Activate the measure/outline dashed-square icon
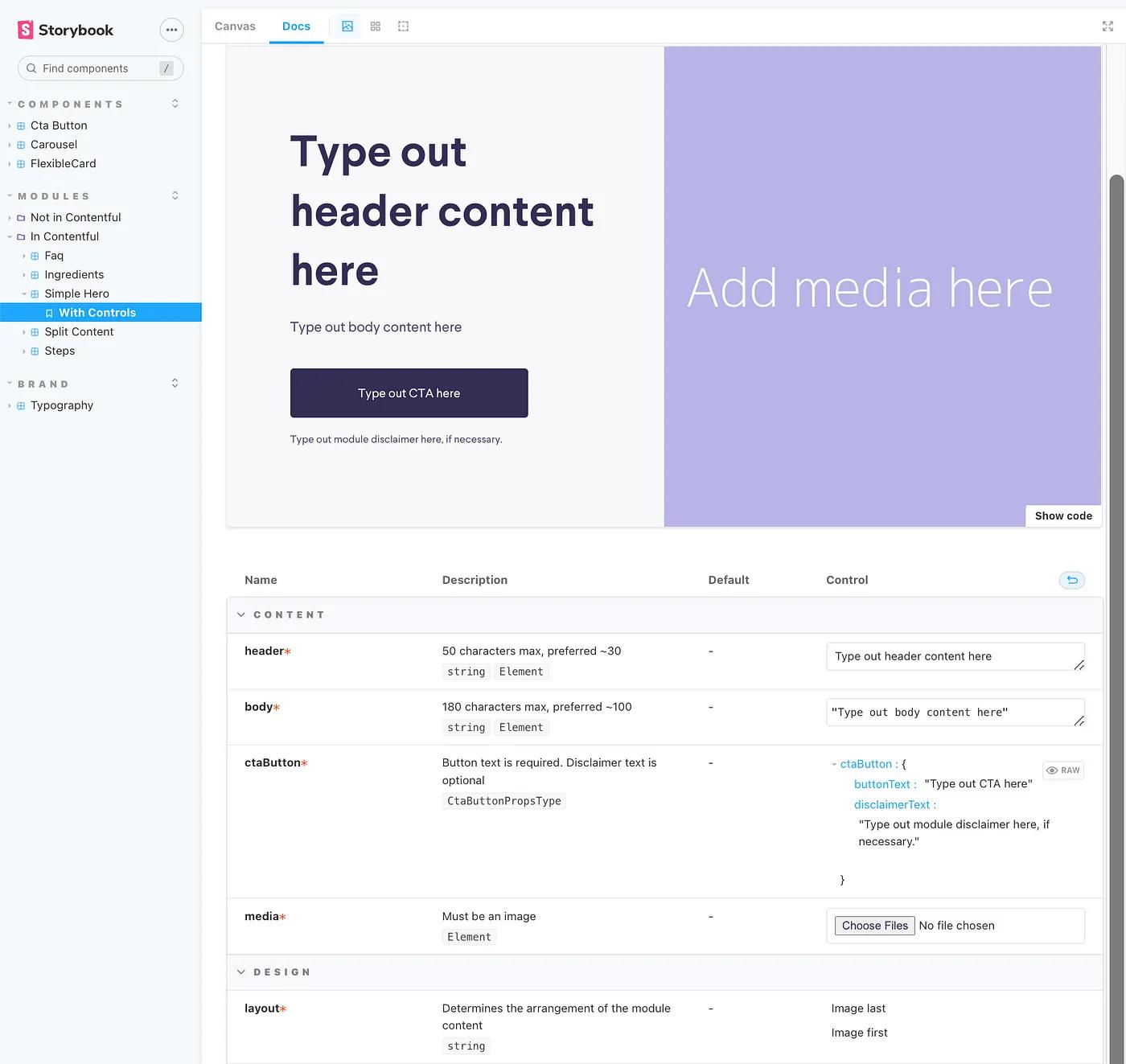 (x=403, y=26)
